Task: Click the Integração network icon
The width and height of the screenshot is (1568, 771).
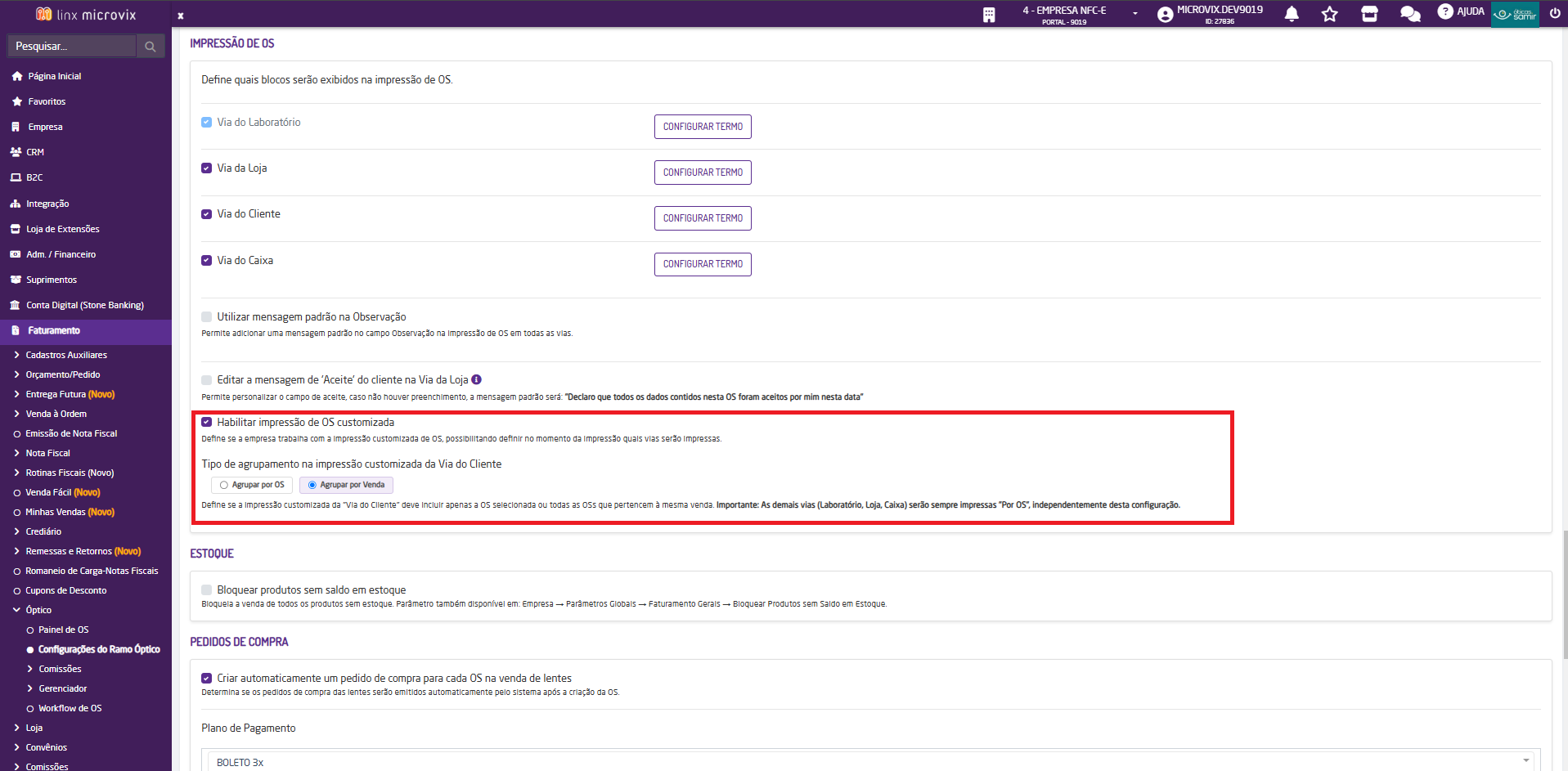Action: [16, 204]
